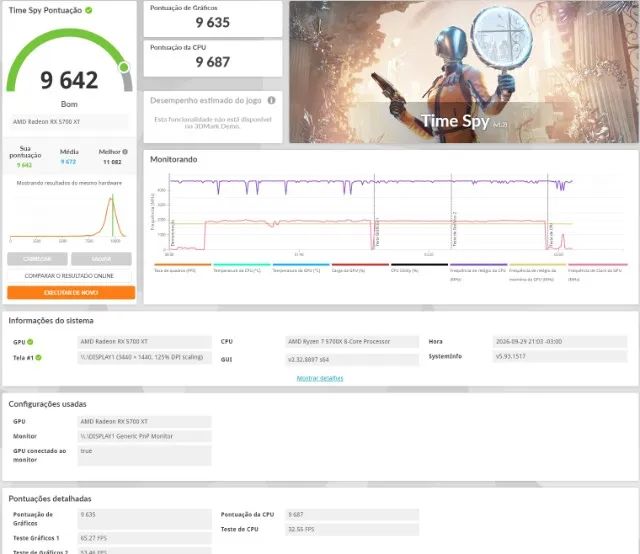
Task: Toggle the red Carga da GPU legend
Action: pyautogui.click(x=360, y=268)
